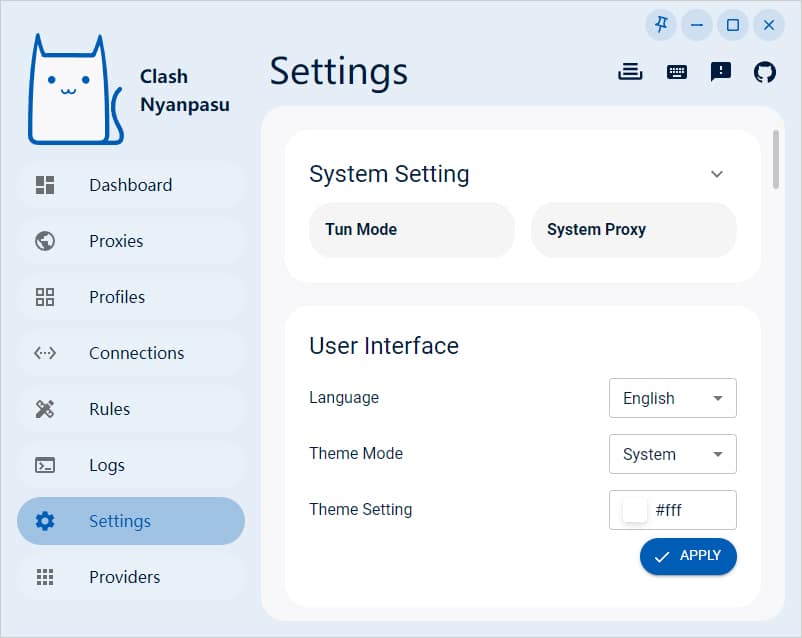Open the GitHub repository icon
This screenshot has height=638, width=802.
(764, 72)
